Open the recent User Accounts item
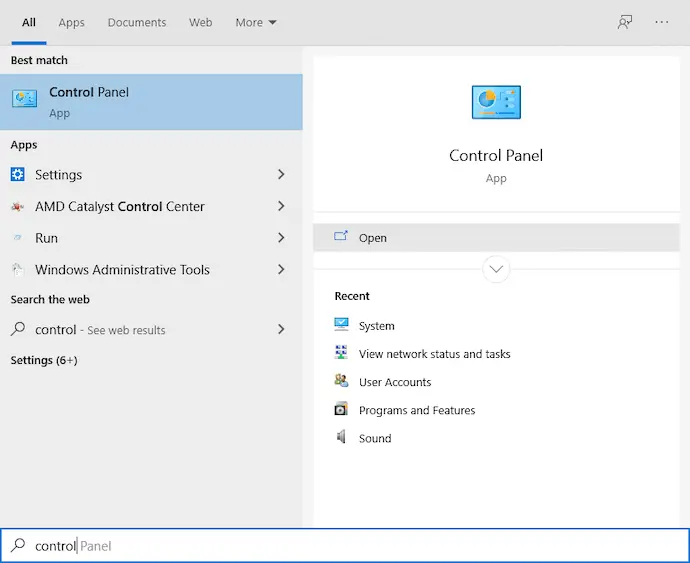Viewport: 690px width, 563px height. (x=395, y=382)
